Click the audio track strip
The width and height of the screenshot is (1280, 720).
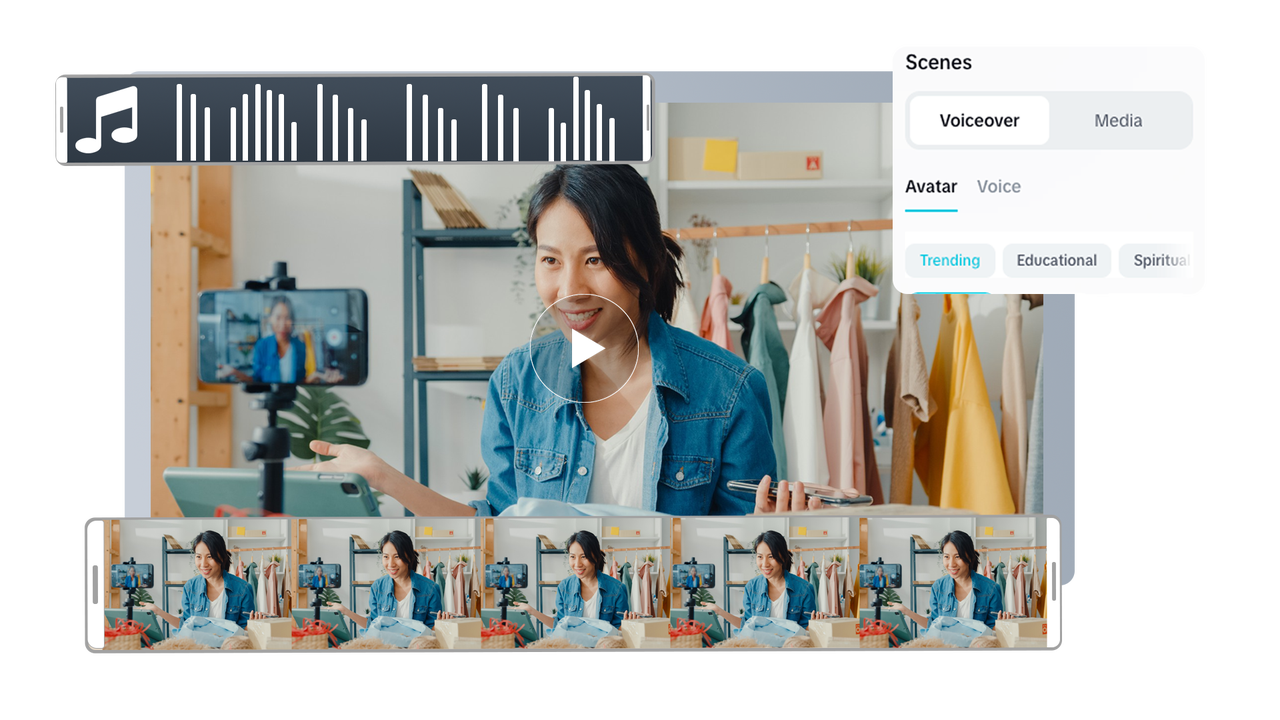pyautogui.click(x=350, y=120)
